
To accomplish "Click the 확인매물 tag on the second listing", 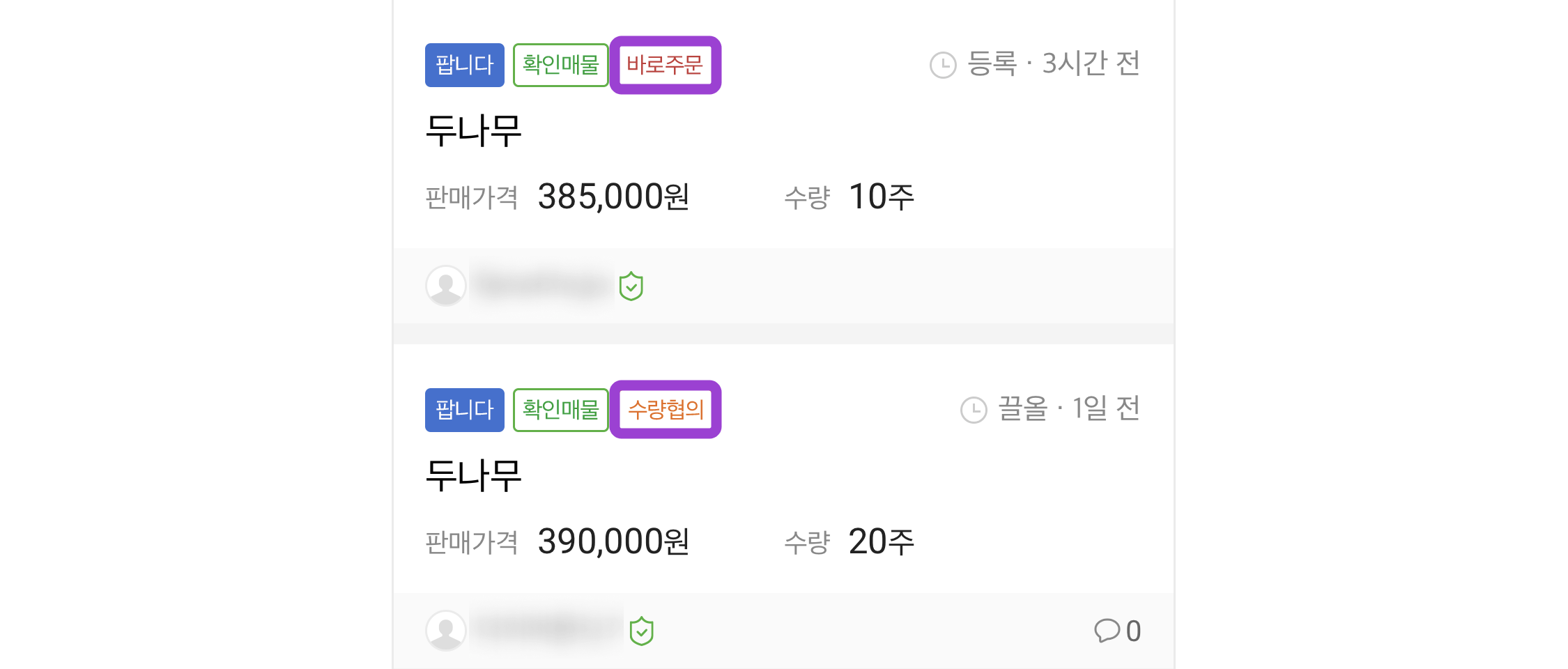I will coord(561,410).
